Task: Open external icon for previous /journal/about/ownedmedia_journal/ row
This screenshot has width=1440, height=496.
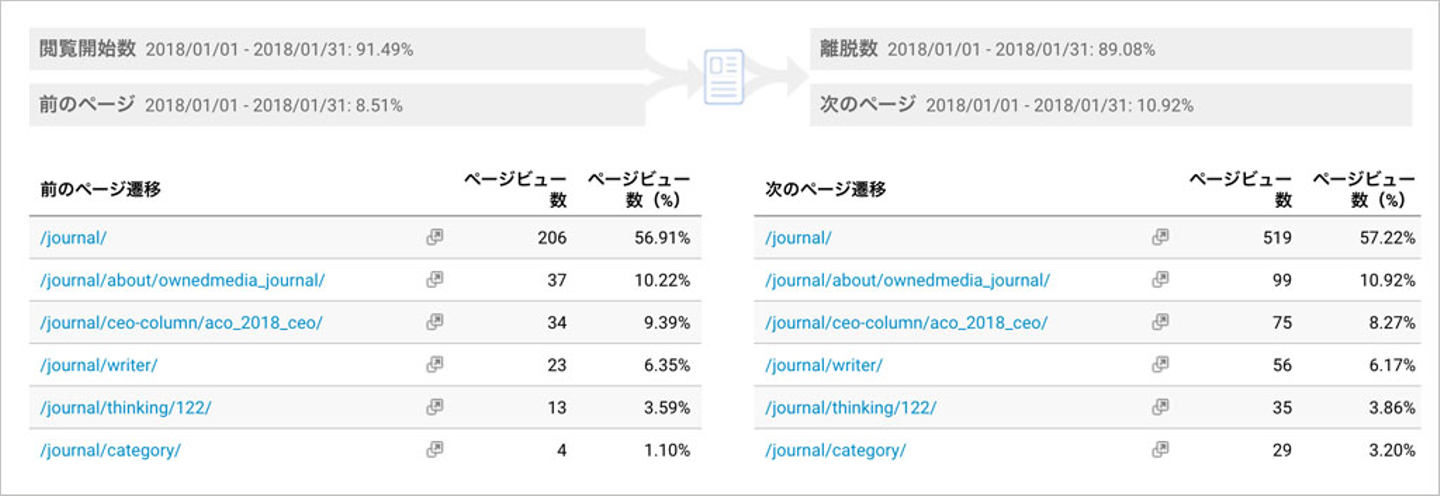Action: click(x=434, y=280)
